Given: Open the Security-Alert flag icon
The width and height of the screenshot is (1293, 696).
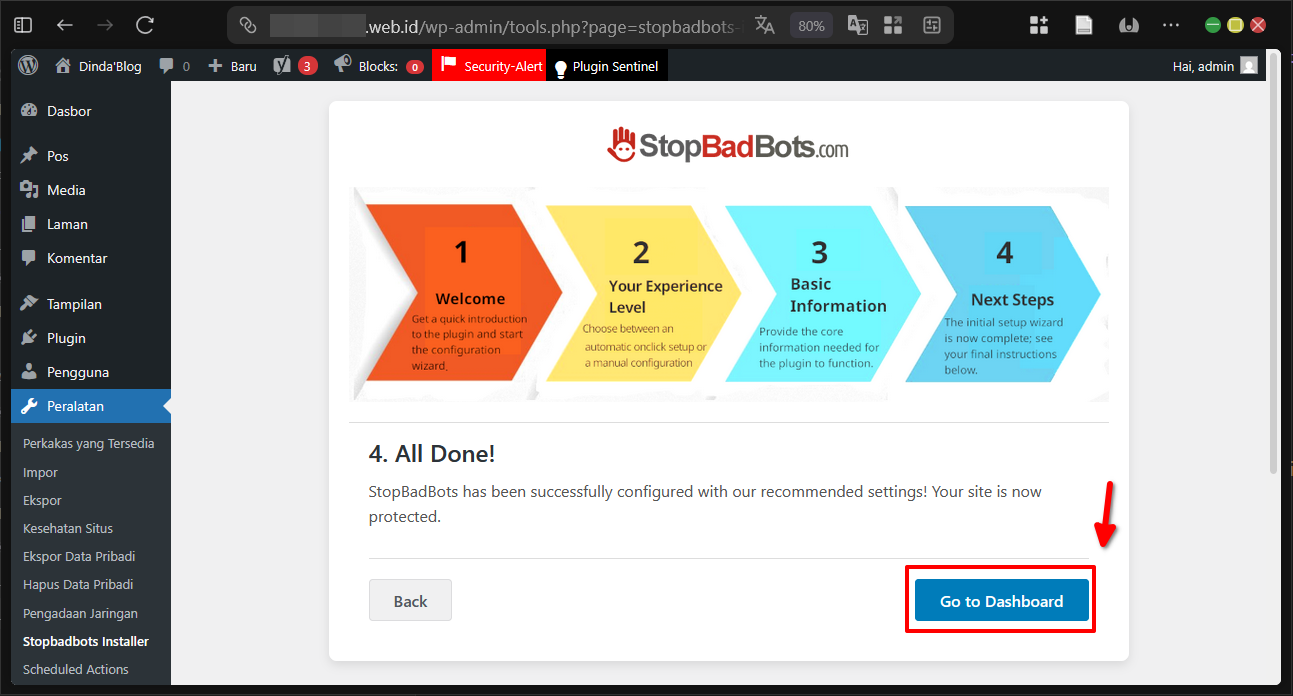Looking at the screenshot, I should coord(447,65).
